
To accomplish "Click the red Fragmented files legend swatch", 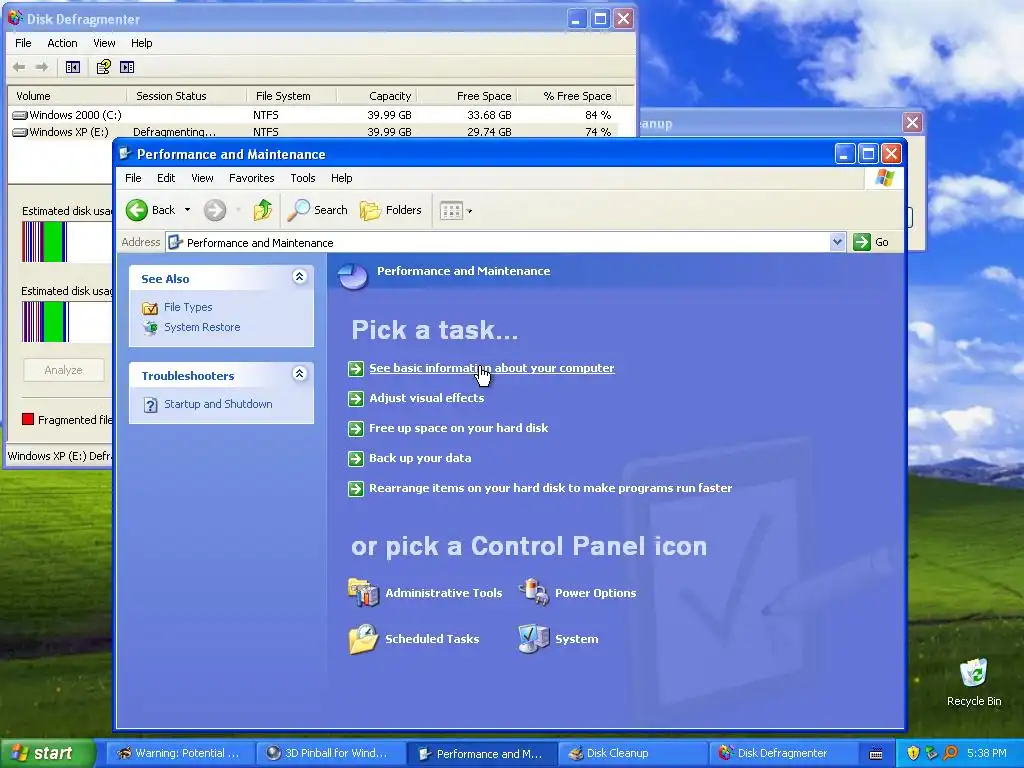I will coord(28,419).
